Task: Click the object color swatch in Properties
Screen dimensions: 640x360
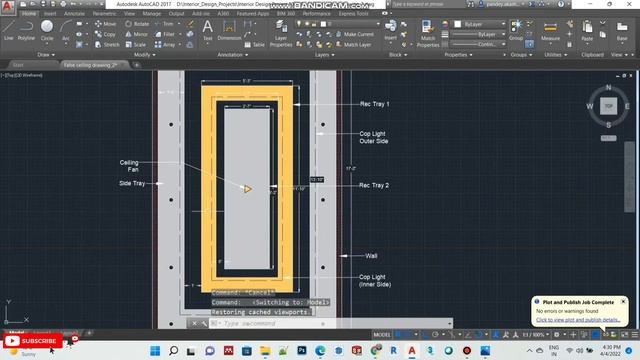Action: 458,24
